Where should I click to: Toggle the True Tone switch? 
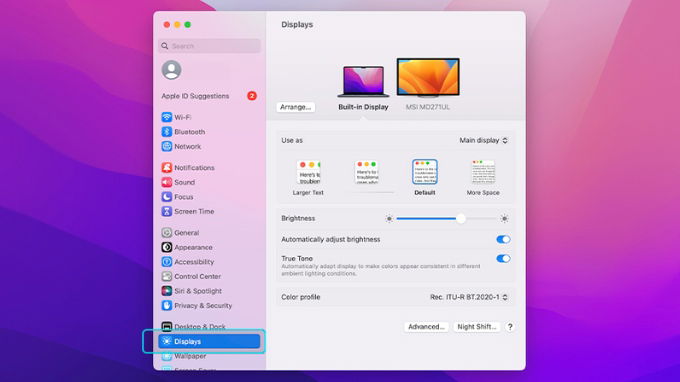point(503,259)
